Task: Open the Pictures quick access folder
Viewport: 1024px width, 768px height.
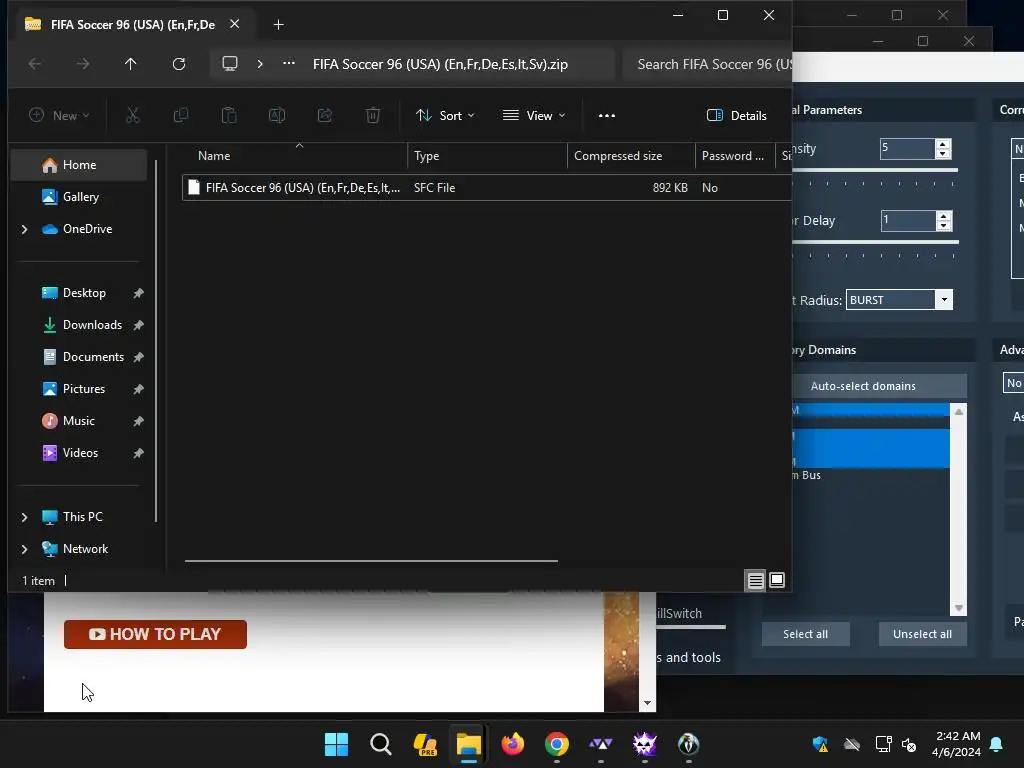Action: [x=84, y=389]
